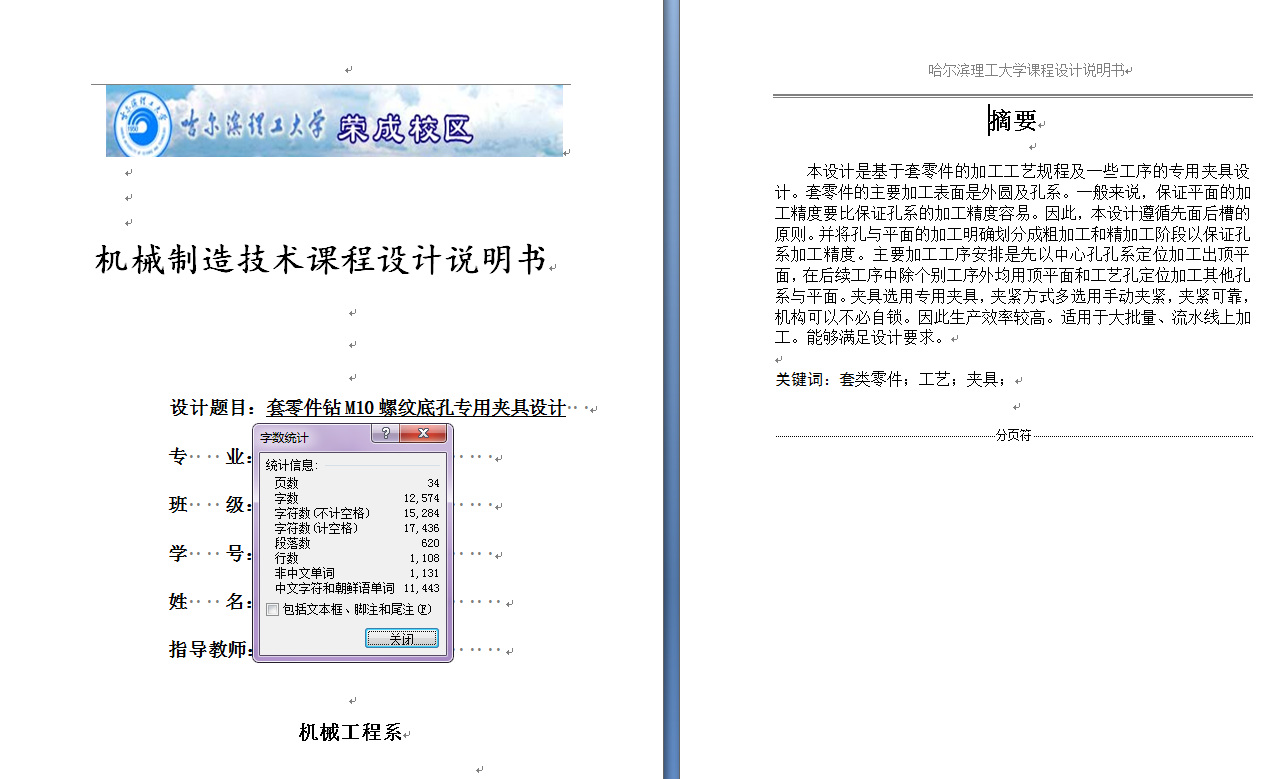Close the 字数统计 dialog with 关闭 button
The height and width of the screenshot is (779, 1267).
[401, 638]
